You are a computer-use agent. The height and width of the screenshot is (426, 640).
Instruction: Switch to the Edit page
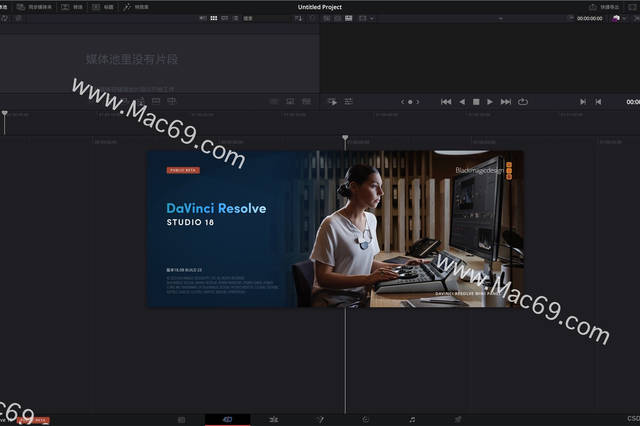(x=274, y=419)
